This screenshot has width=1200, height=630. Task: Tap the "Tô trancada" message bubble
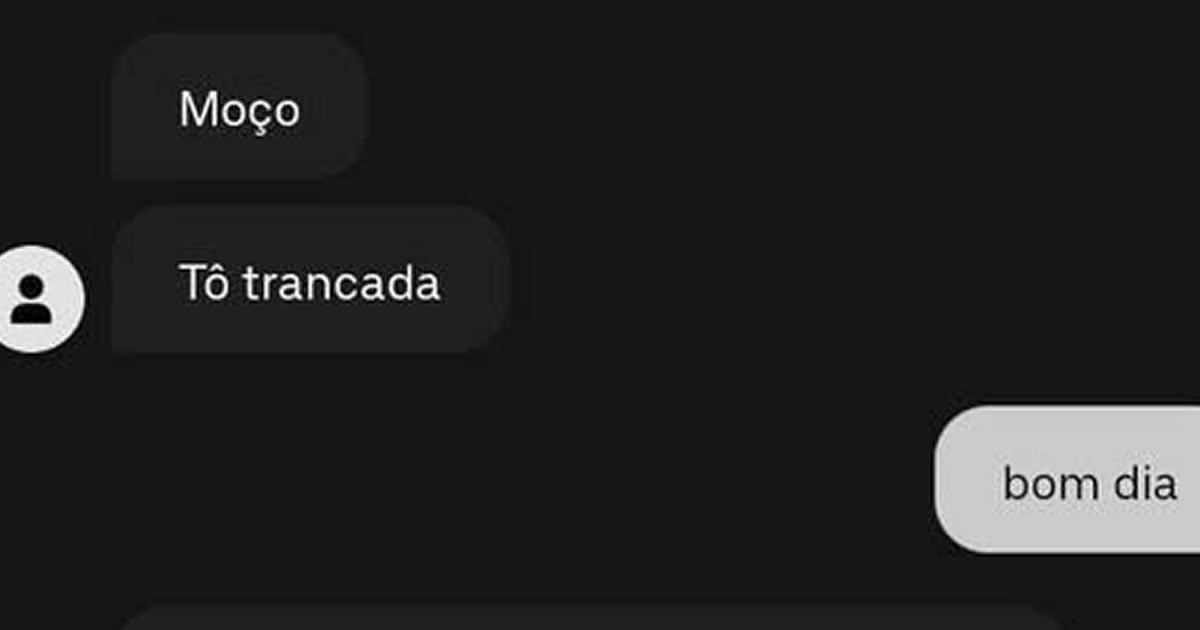[311, 281]
